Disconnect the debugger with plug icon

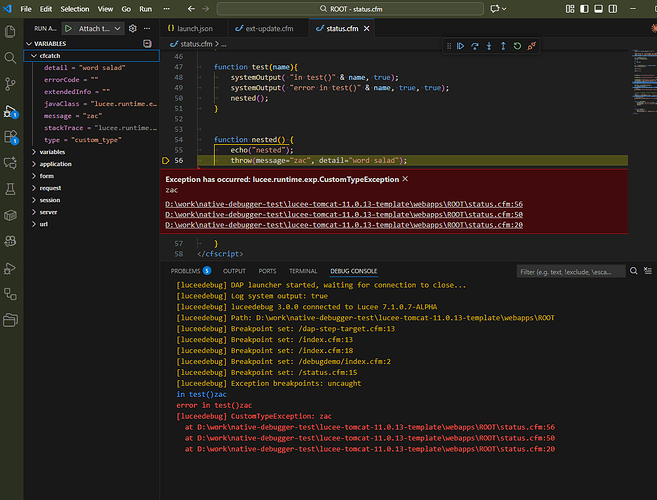(531, 46)
